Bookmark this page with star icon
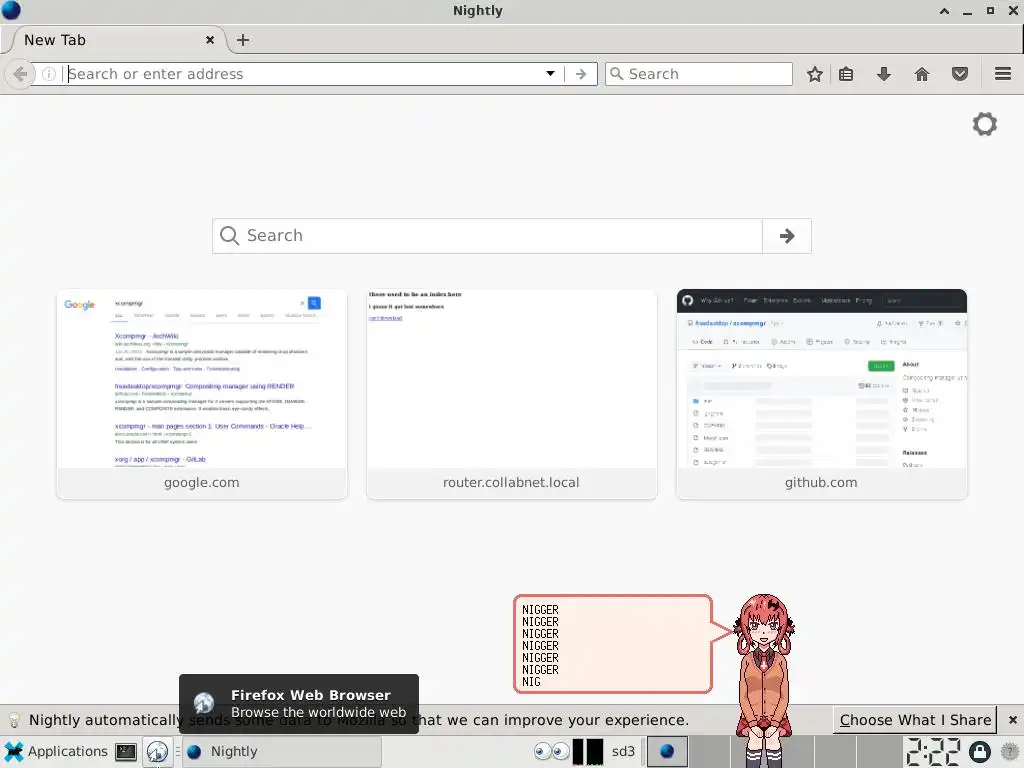 814,74
